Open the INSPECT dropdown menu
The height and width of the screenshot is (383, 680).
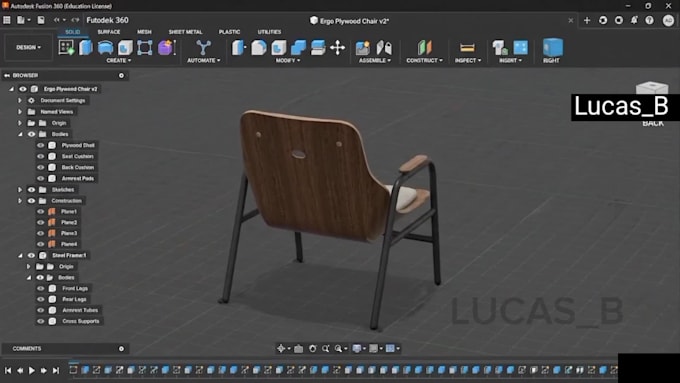tap(468, 61)
